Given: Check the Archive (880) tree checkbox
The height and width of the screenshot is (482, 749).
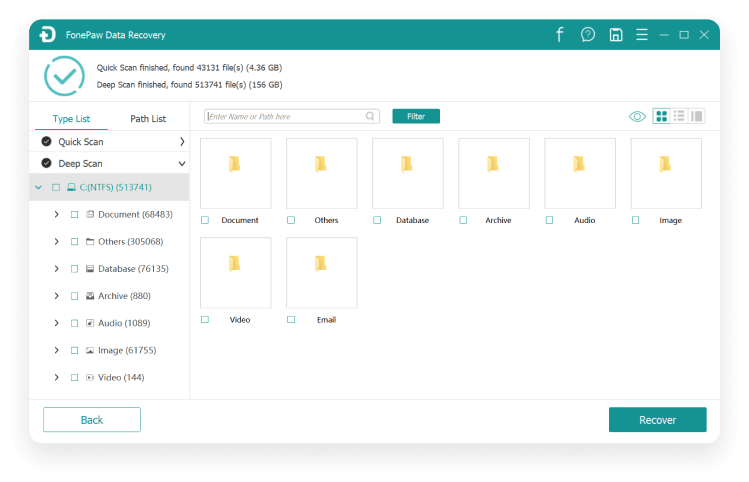Looking at the screenshot, I should (x=75, y=296).
